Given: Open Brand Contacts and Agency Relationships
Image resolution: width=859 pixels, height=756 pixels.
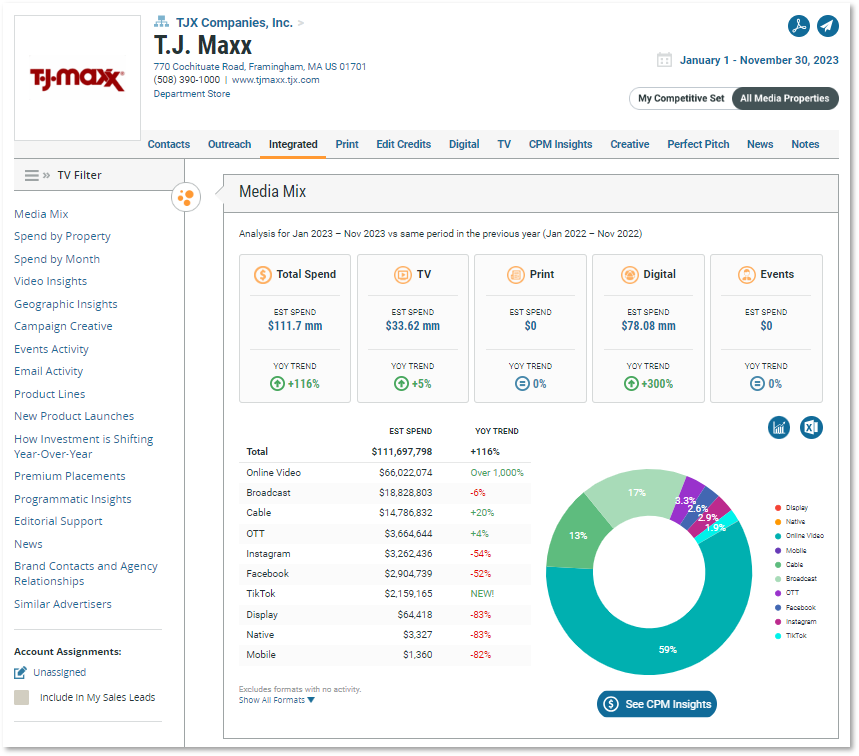Looking at the screenshot, I should tap(86, 574).
